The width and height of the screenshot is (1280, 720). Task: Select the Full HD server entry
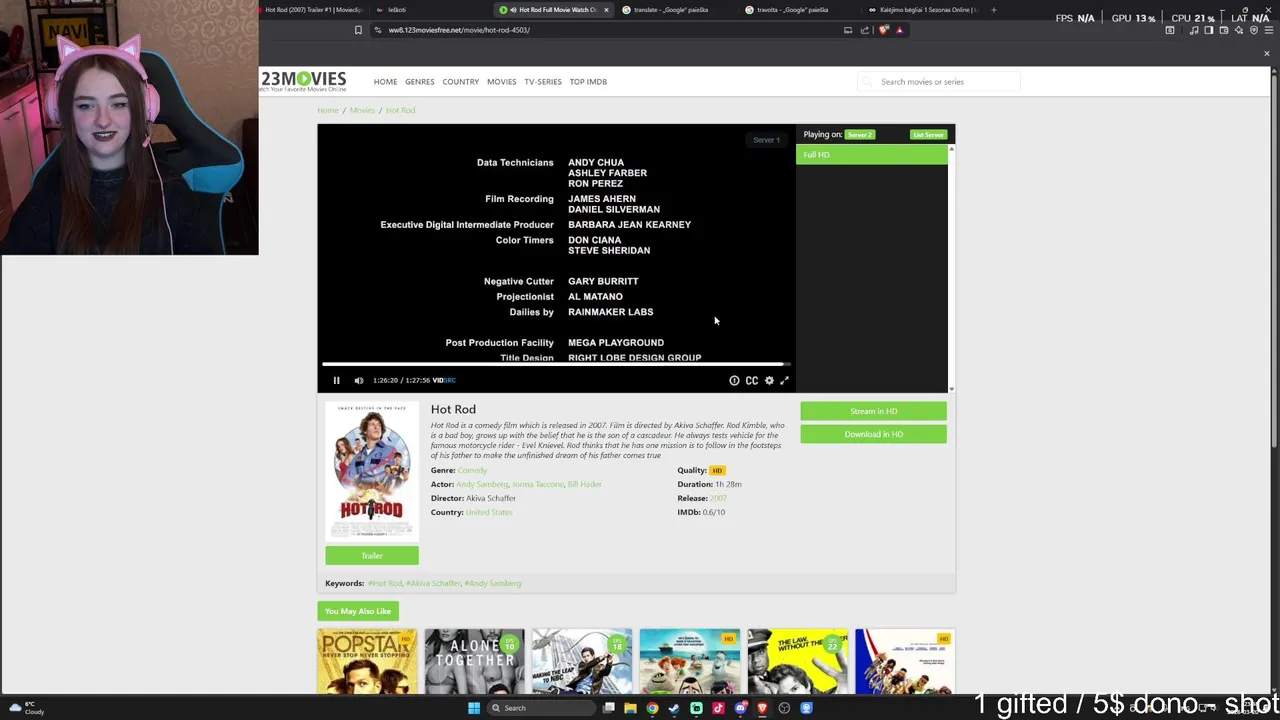pos(871,155)
